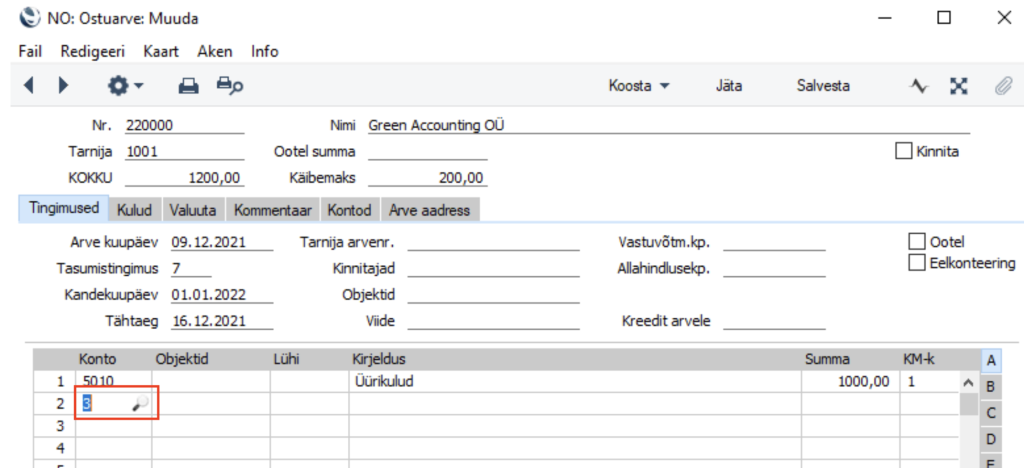Click the printer icon

click(188, 87)
